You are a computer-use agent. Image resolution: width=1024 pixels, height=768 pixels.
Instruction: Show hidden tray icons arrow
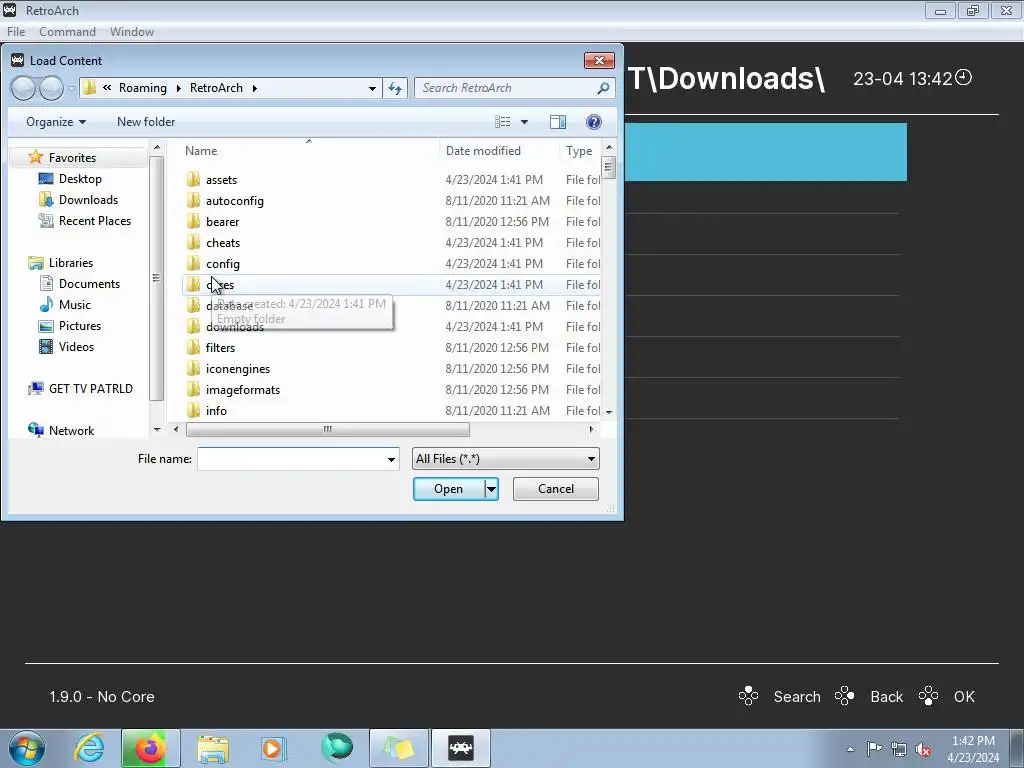click(850, 749)
